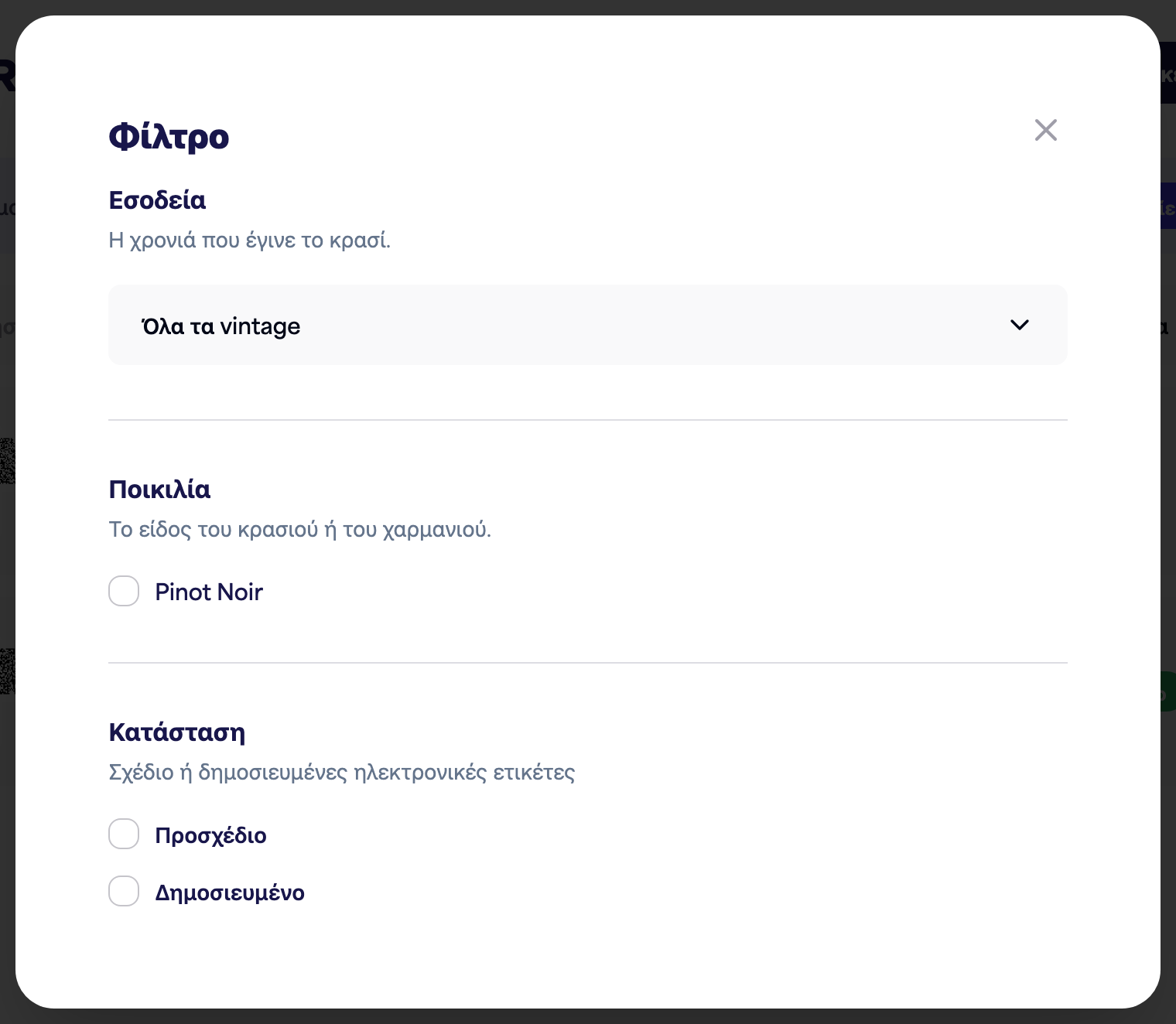This screenshot has width=1176, height=1024.
Task: Check the Προσχέδιο checkbox
Action: (x=124, y=834)
